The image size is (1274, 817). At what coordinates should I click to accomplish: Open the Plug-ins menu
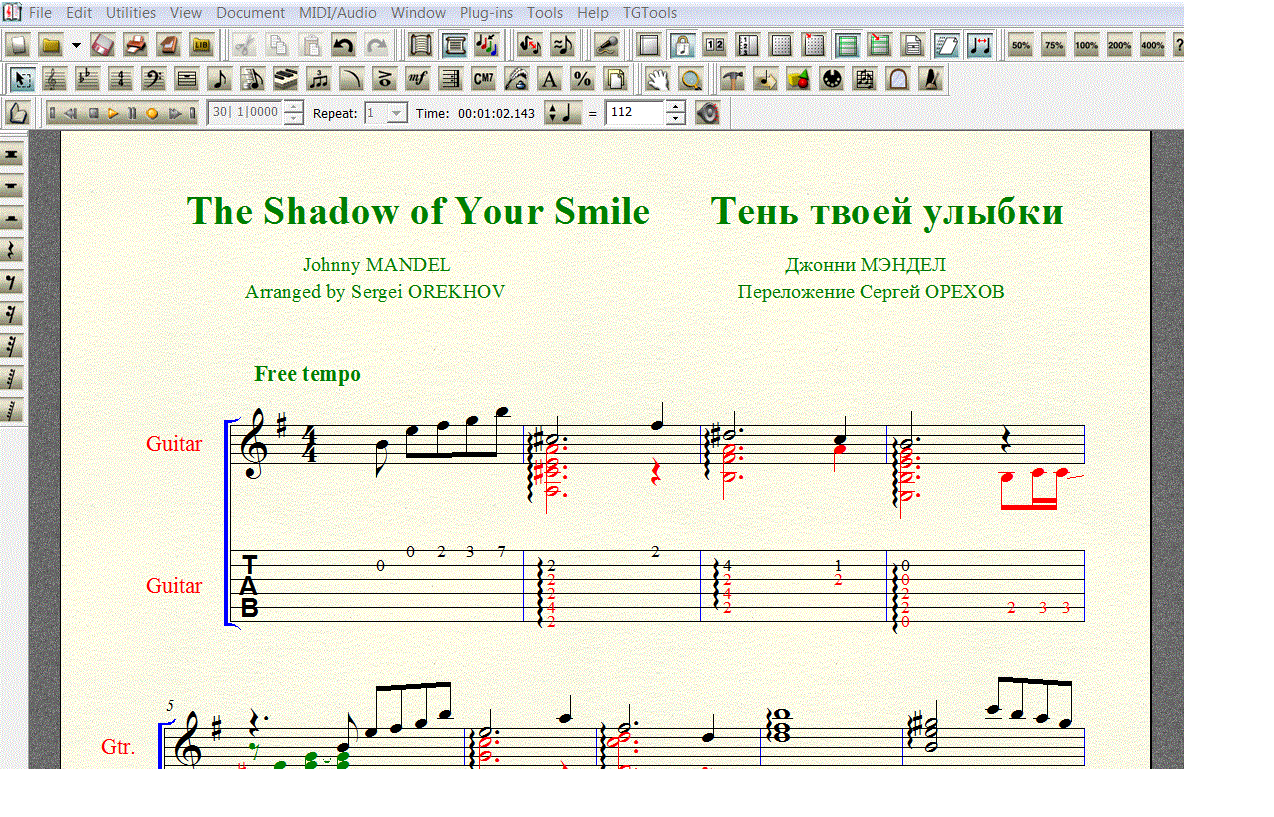click(x=486, y=13)
